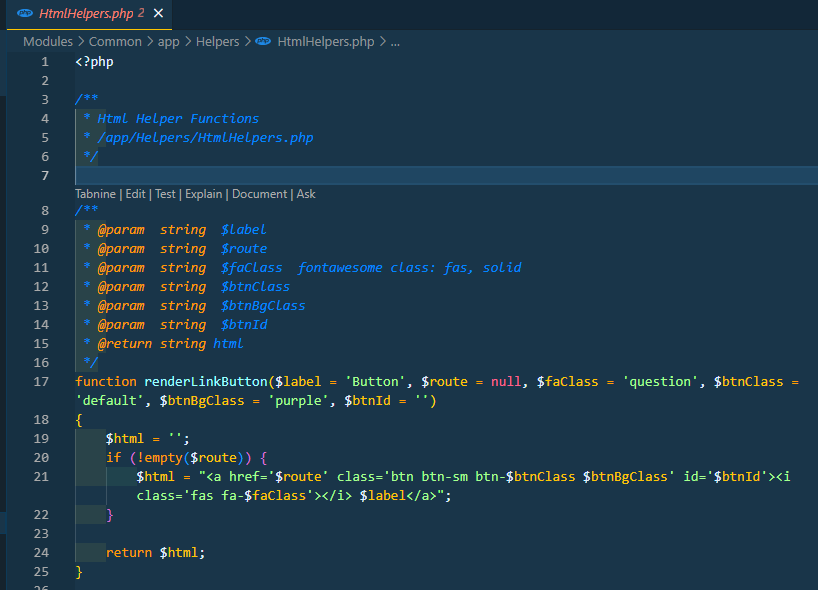Click the '<?php' opening tag
The height and width of the screenshot is (590, 818).
(x=94, y=62)
